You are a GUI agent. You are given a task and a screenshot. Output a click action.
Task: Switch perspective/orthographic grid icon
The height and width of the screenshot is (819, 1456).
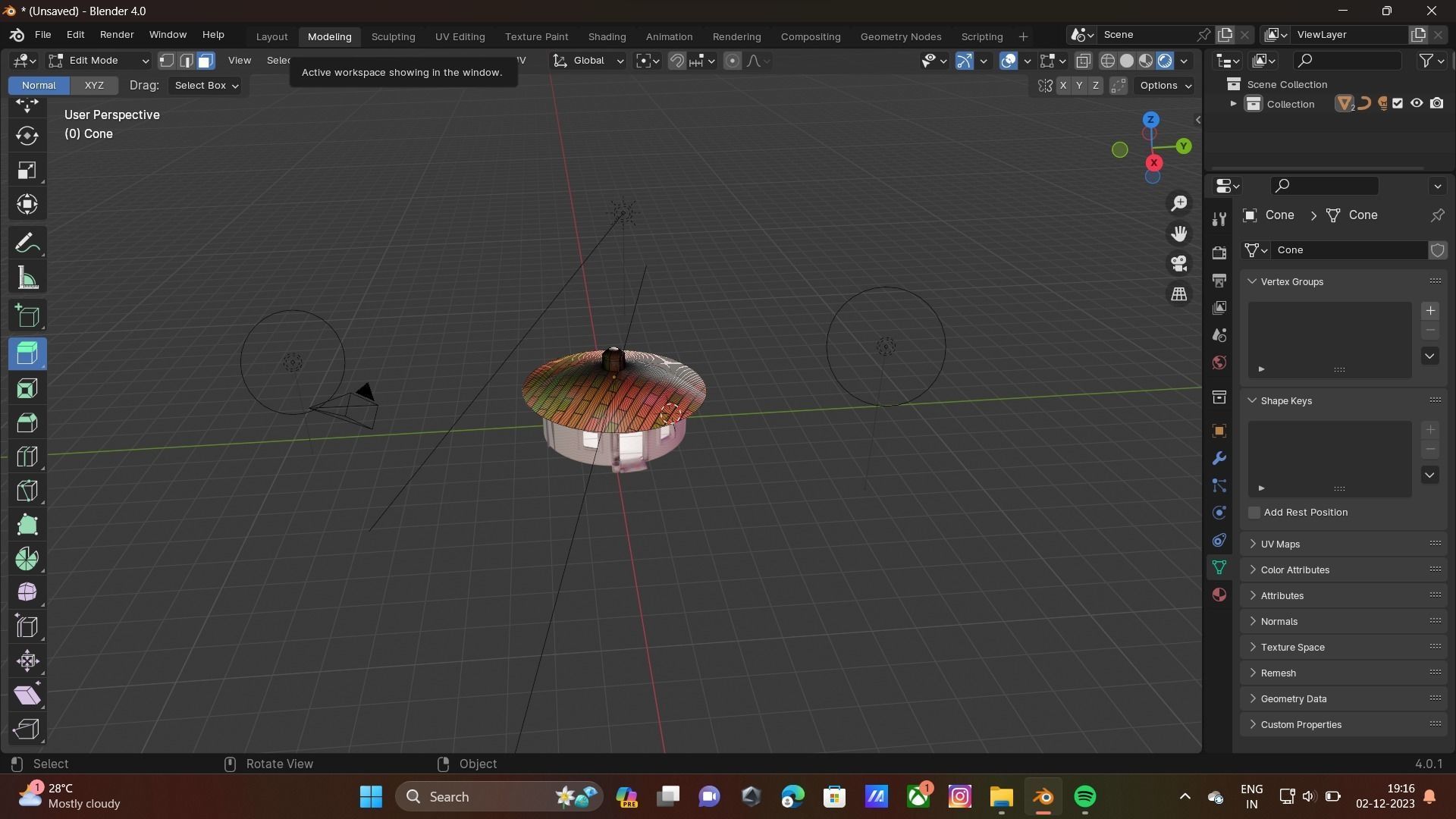coord(1179,293)
